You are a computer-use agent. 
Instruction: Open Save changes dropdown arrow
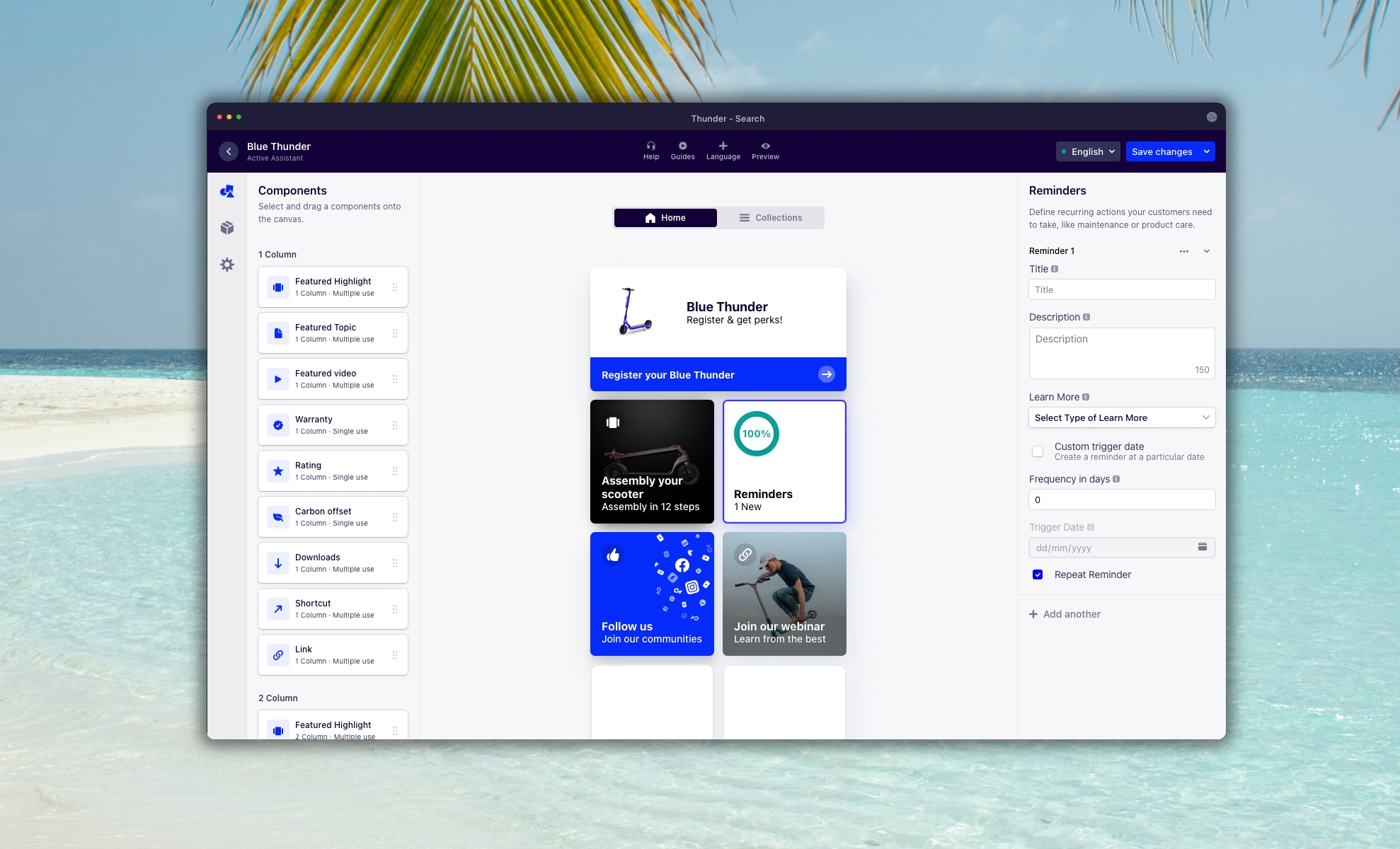tap(1207, 151)
